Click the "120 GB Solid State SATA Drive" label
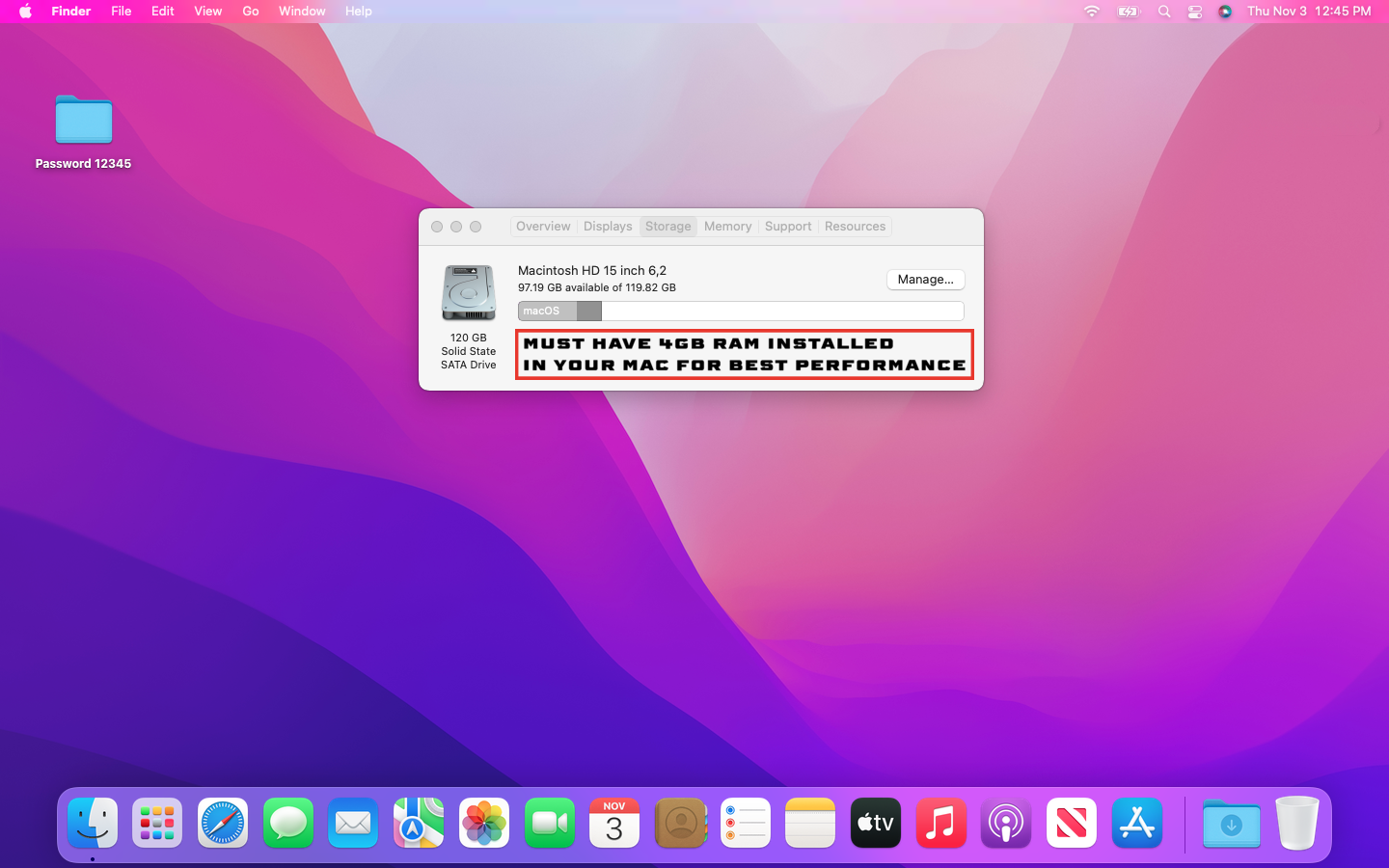Screen dimensions: 1389x868 pyautogui.click(x=469, y=351)
